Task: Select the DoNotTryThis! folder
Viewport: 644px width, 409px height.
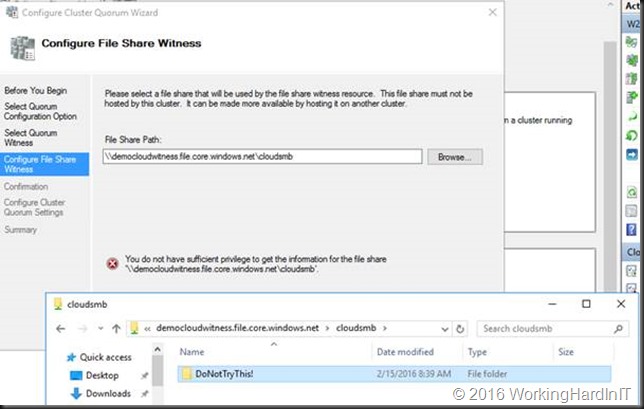Action: (394, 374)
